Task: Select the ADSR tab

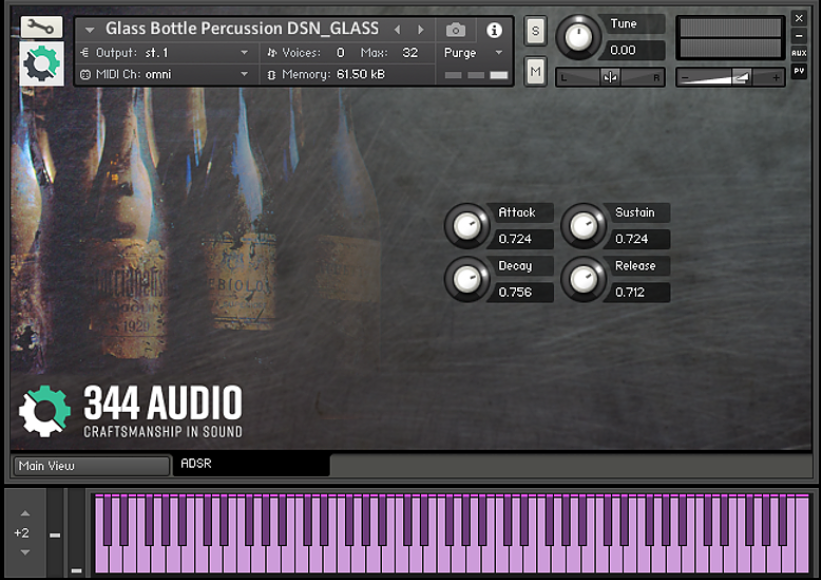Action: pos(251,465)
